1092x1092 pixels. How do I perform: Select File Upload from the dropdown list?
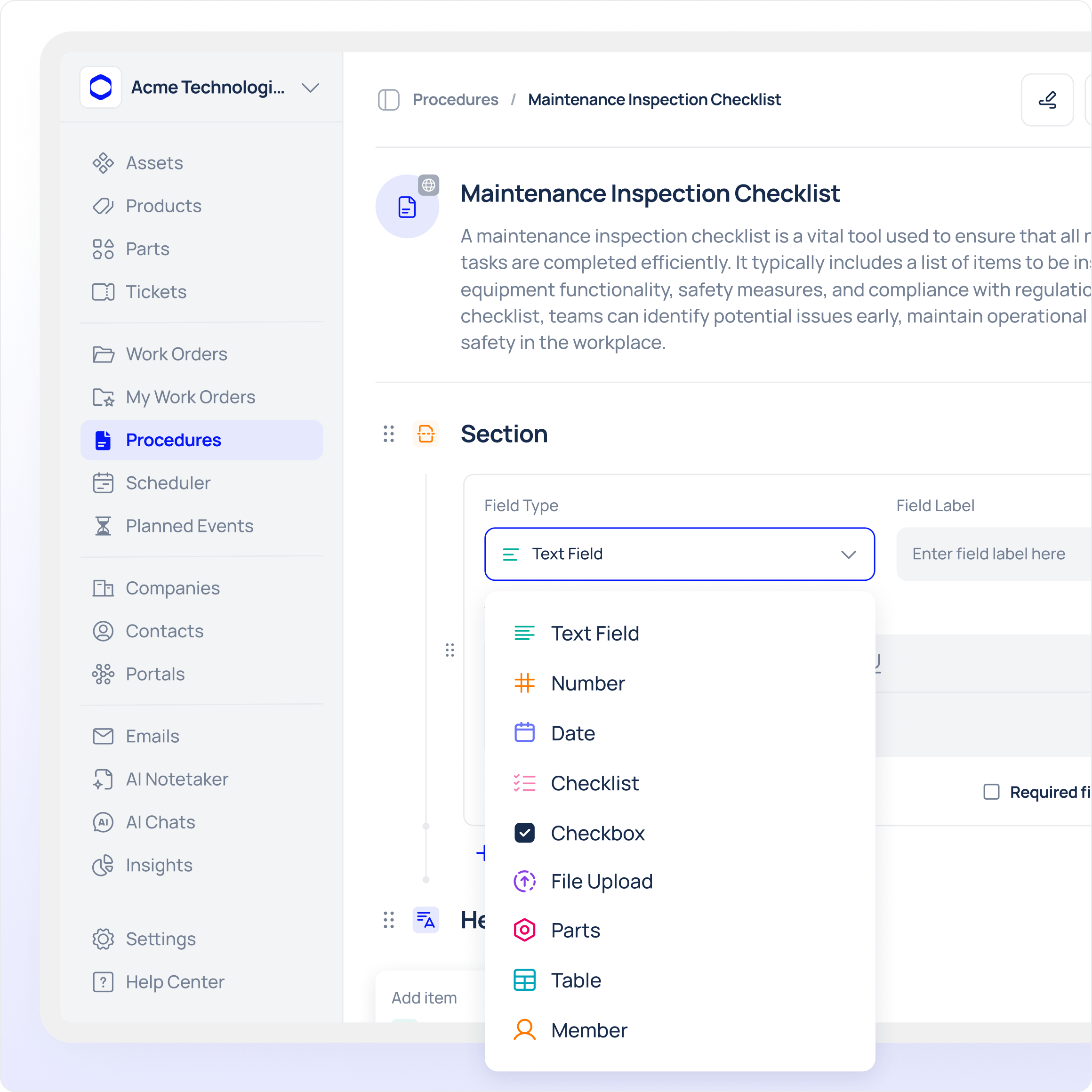pyautogui.click(x=602, y=882)
